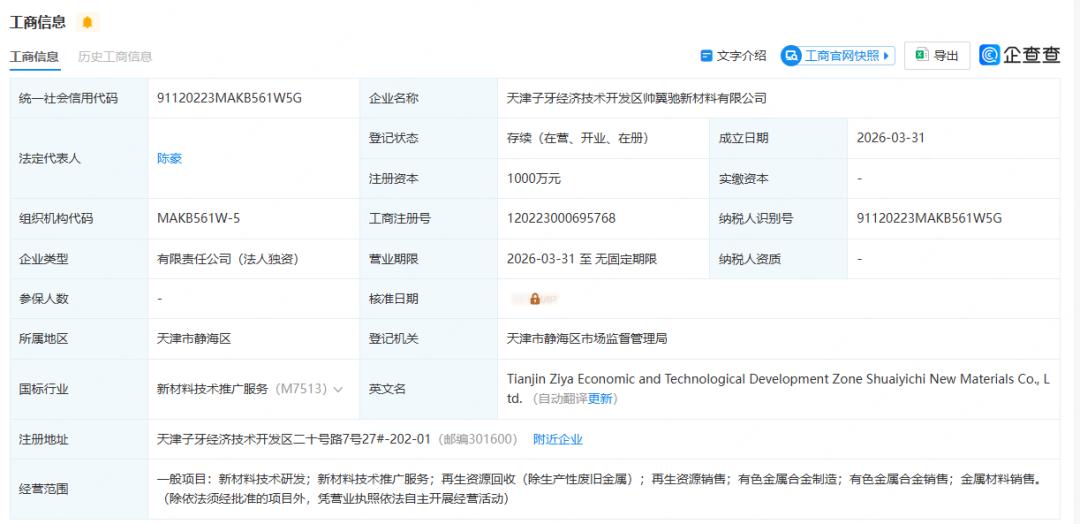Click registration number 120223000695768

tap(561, 219)
